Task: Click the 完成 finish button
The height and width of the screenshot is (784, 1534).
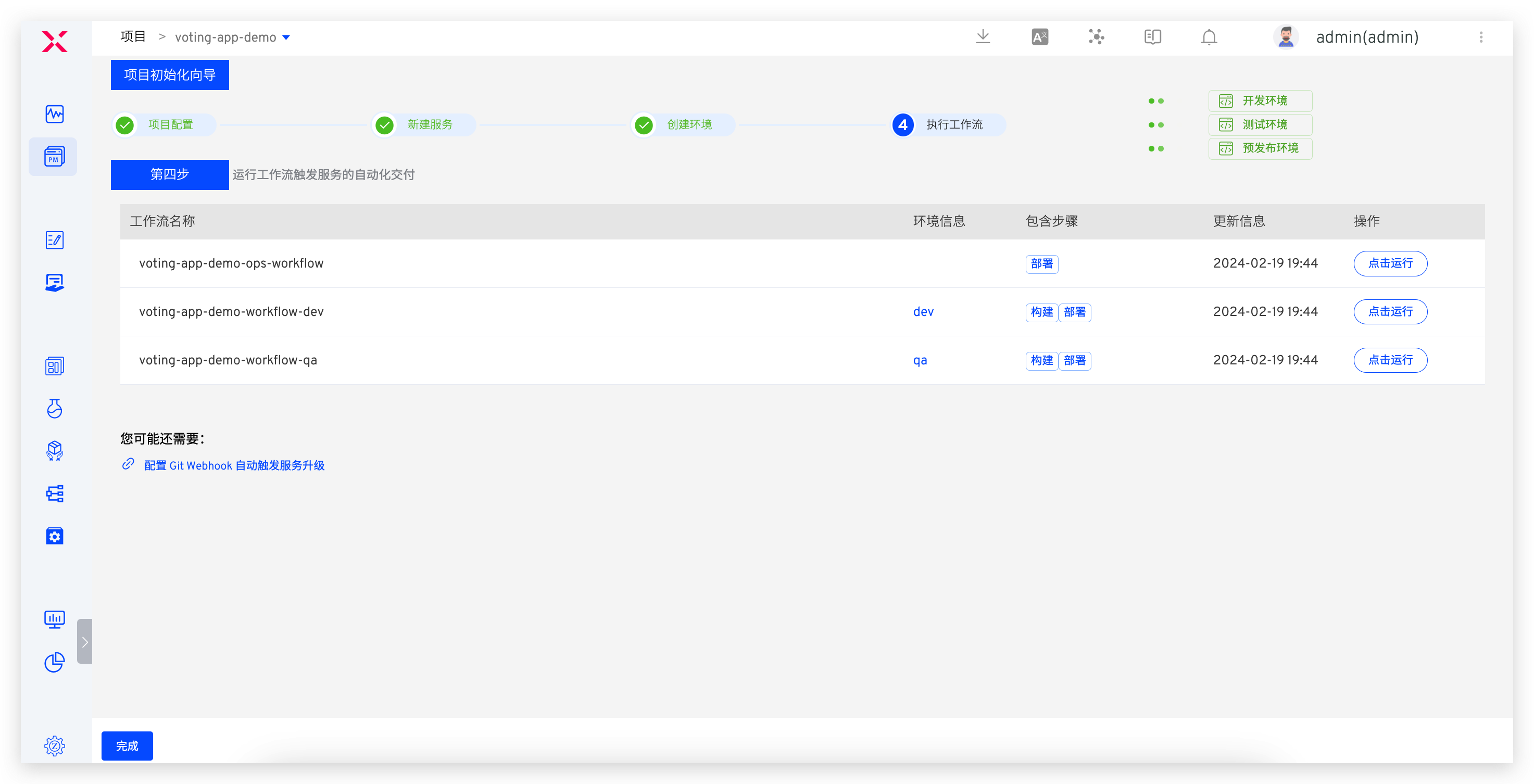Action: point(127,745)
